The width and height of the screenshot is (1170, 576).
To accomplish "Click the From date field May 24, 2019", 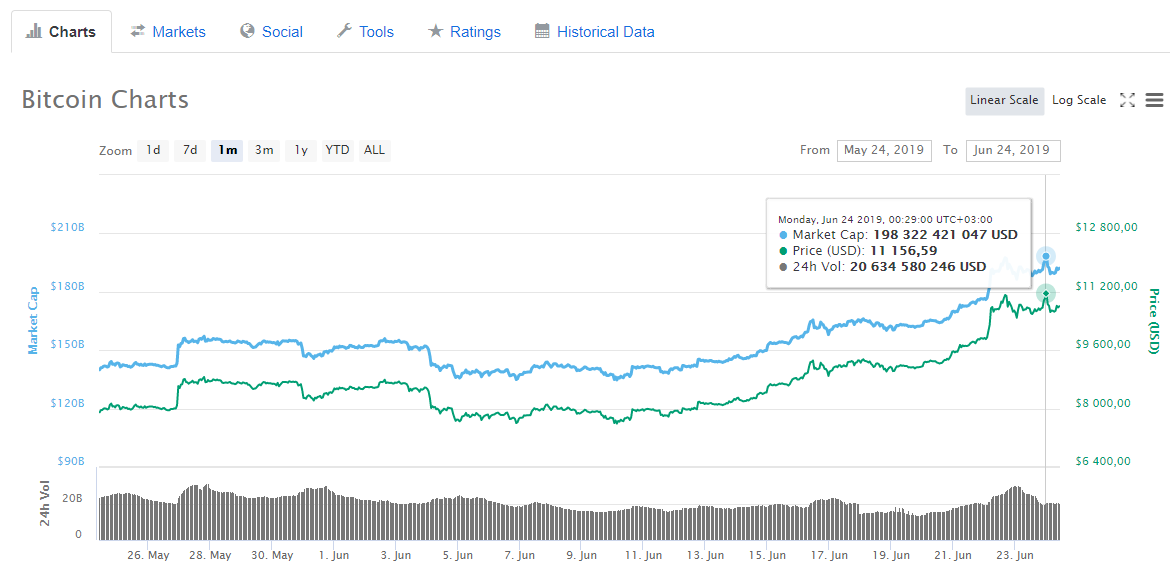I will pyautogui.click(x=884, y=150).
